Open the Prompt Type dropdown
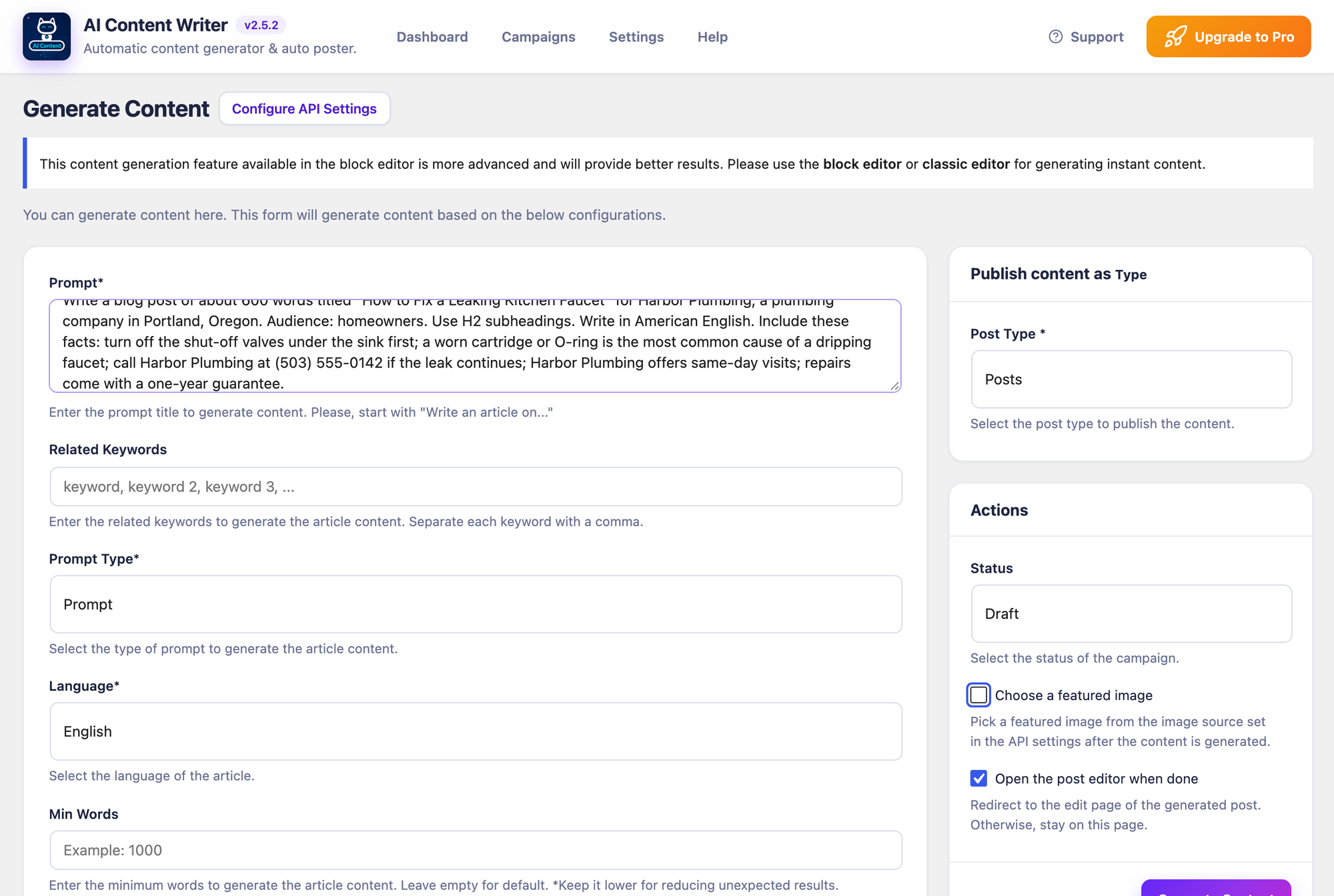The height and width of the screenshot is (896, 1334). (476, 605)
